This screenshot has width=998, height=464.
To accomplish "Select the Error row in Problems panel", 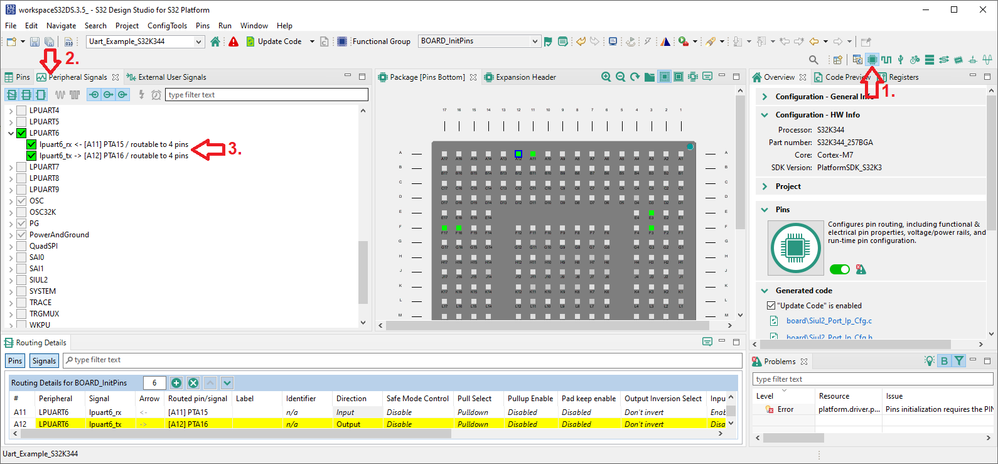I will 871,409.
